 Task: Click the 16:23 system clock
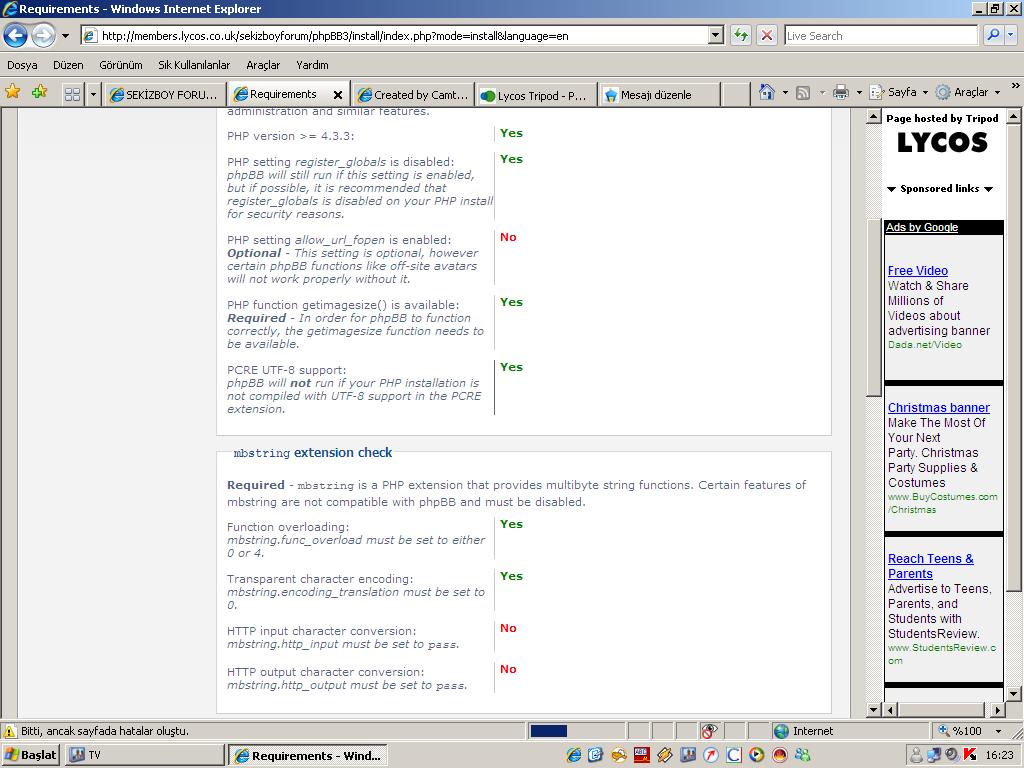click(x=999, y=756)
